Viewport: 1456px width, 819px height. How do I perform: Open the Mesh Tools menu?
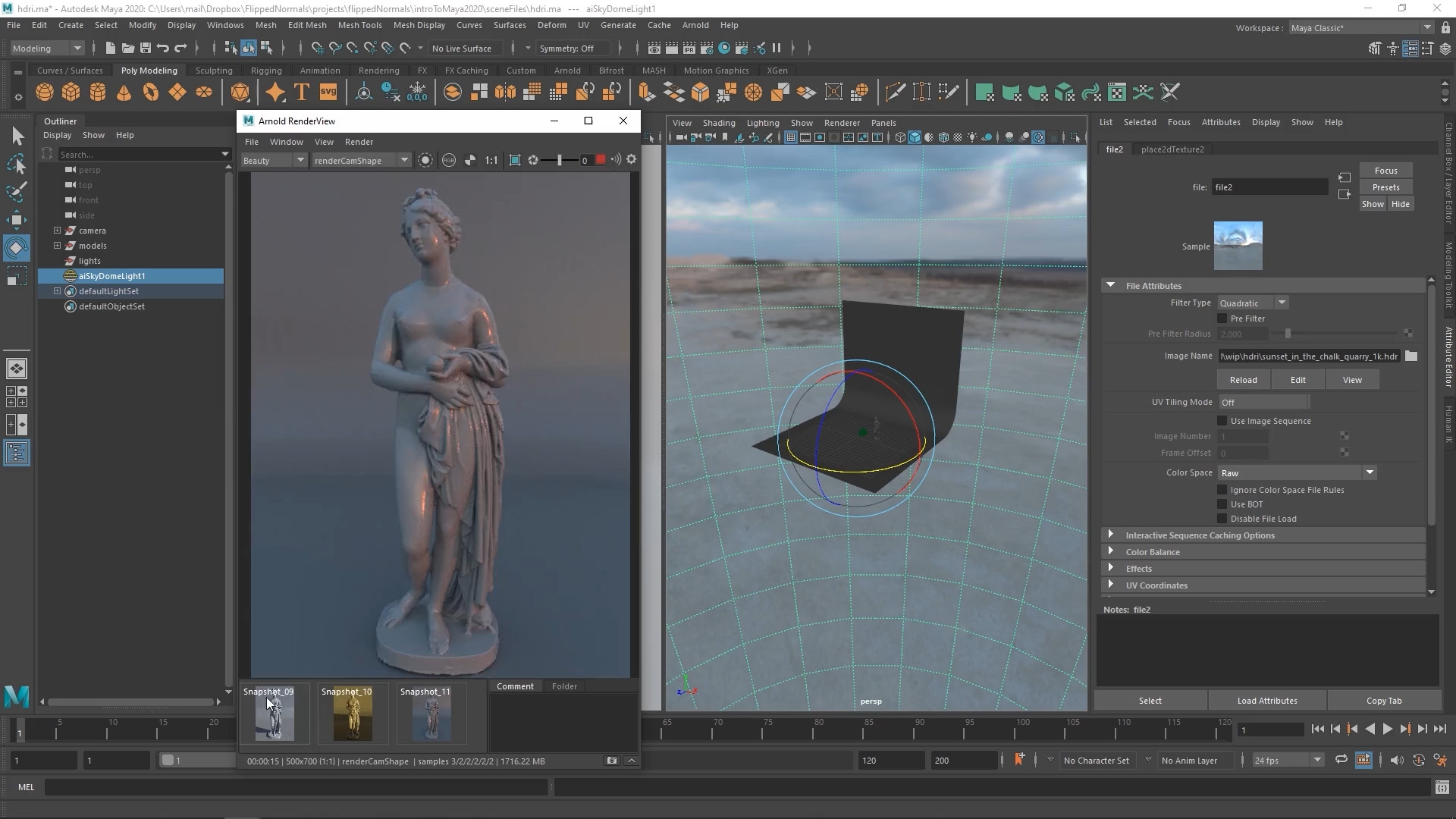click(360, 25)
